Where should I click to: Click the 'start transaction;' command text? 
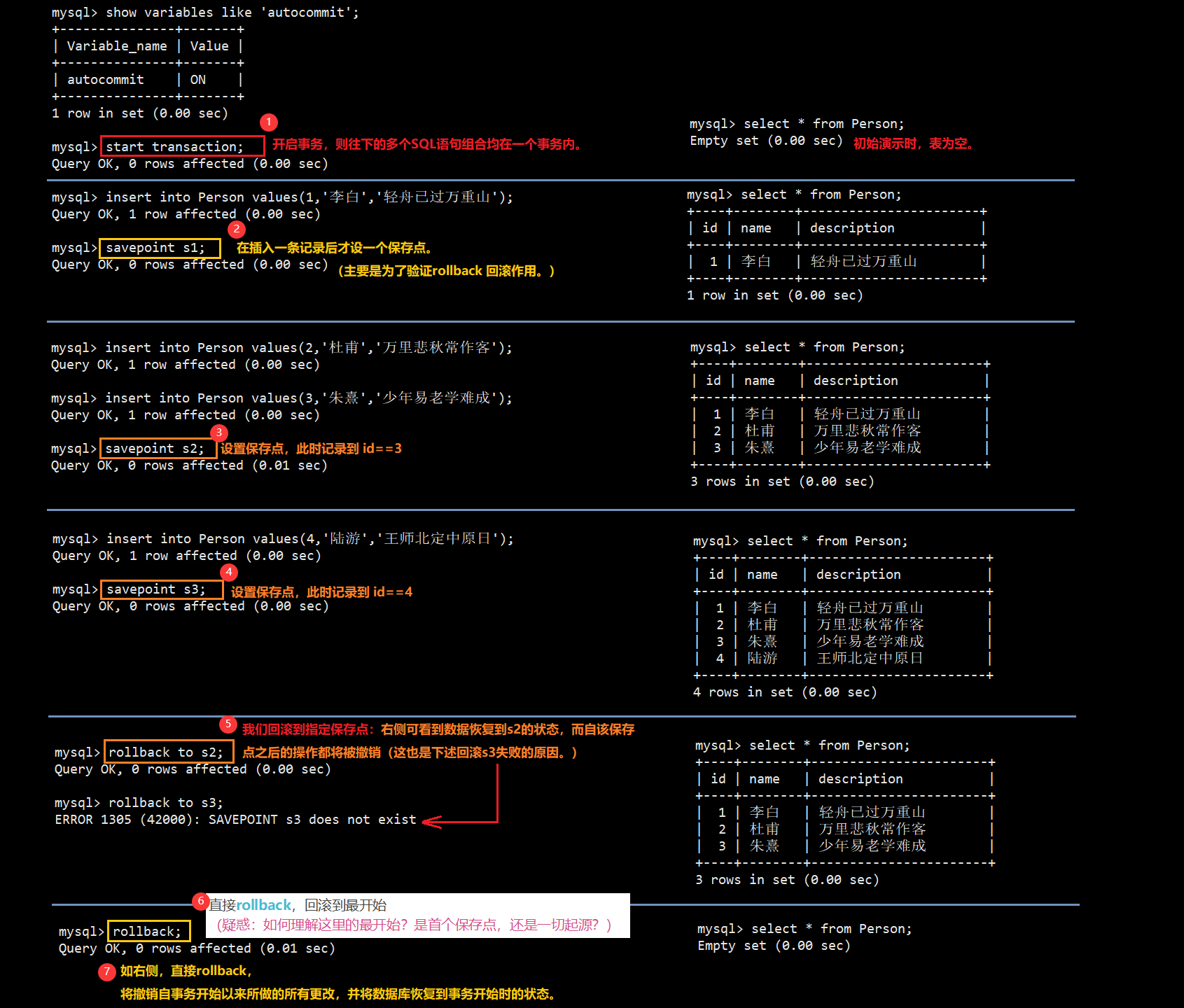(x=174, y=146)
